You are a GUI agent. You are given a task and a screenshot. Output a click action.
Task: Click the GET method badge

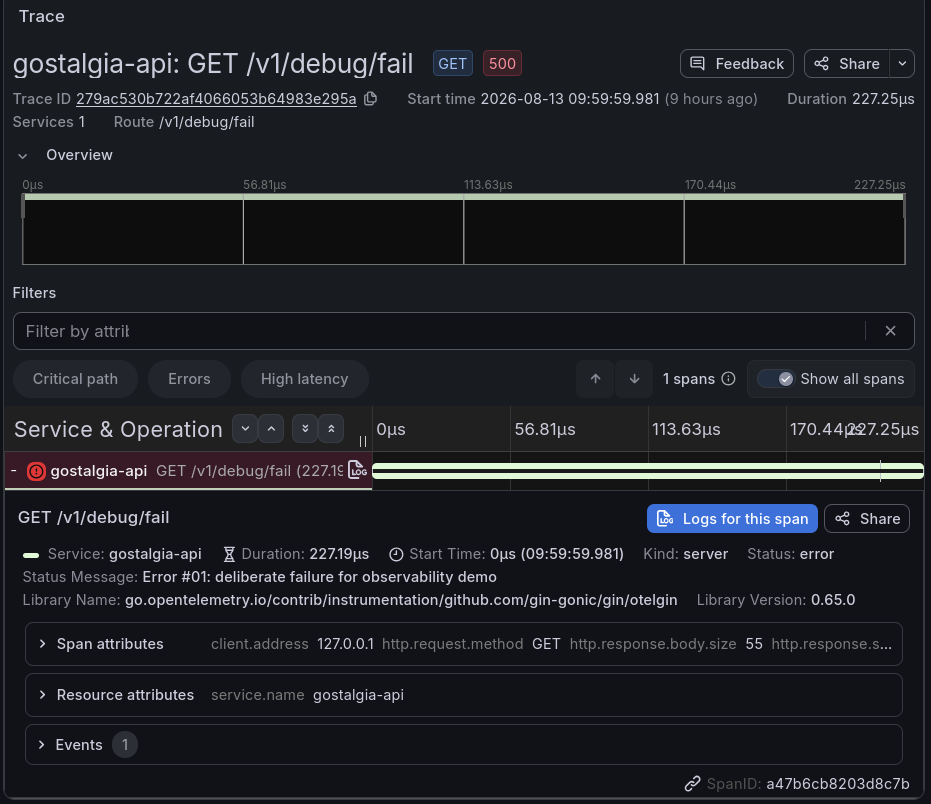click(x=452, y=64)
